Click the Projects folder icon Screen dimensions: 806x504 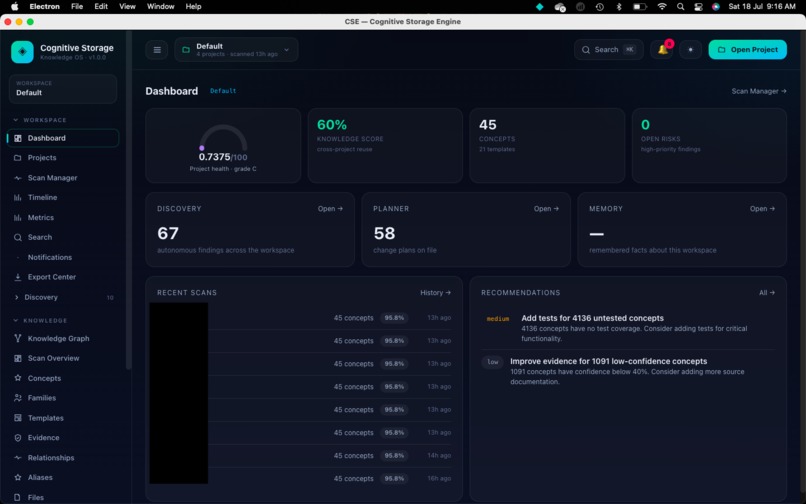(x=18, y=158)
